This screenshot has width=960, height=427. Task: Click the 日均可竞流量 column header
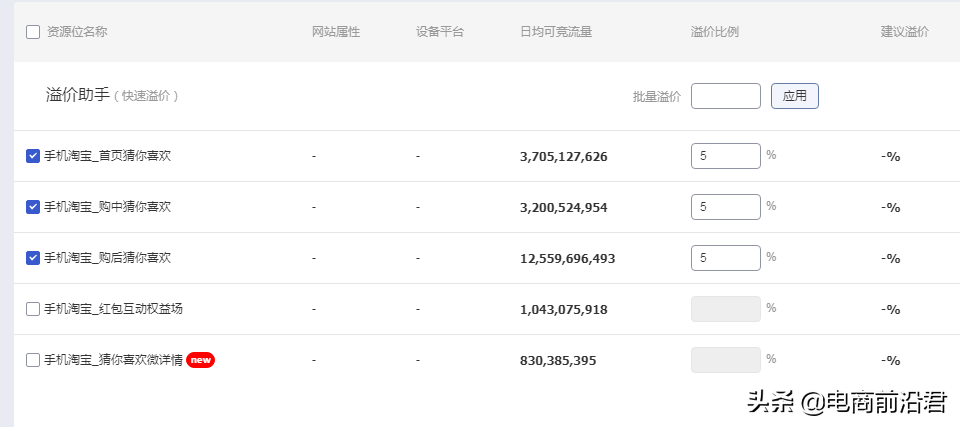click(556, 32)
